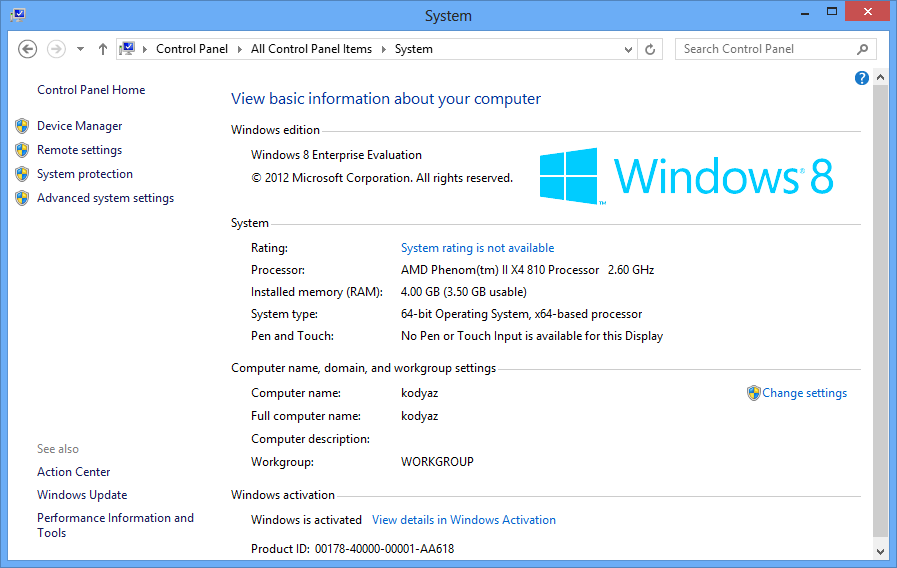Click the Windows 8 Enterprise Evaluation text
The width and height of the screenshot is (897, 568).
[x=336, y=155]
